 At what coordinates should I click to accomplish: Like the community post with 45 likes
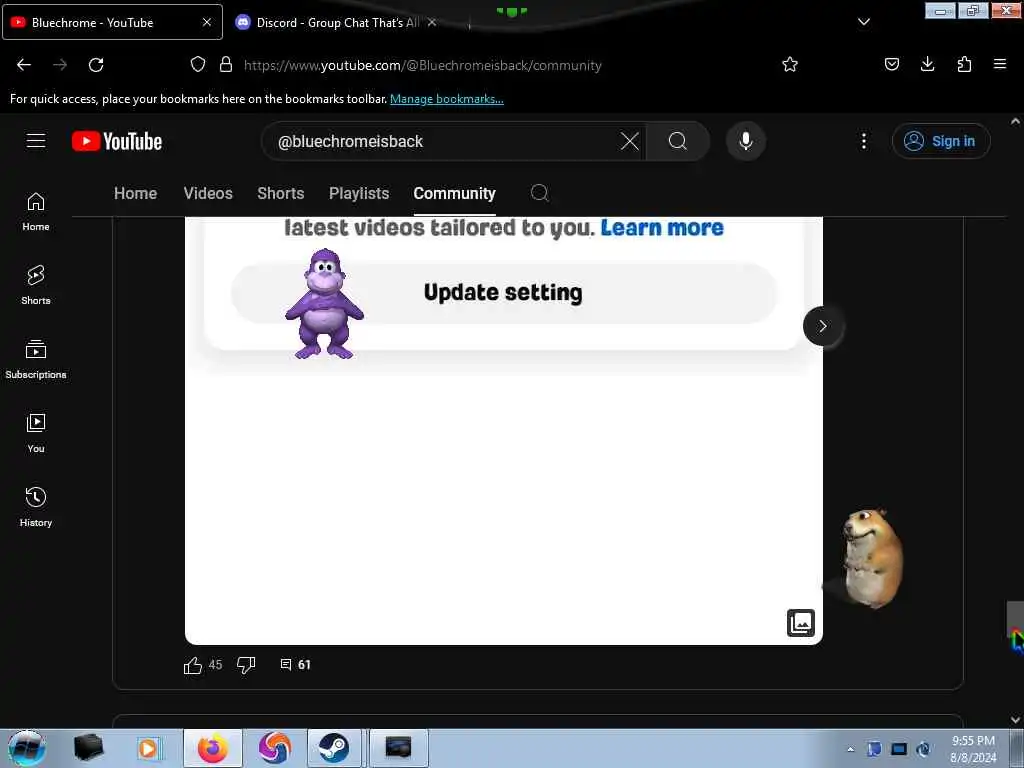[x=193, y=665]
